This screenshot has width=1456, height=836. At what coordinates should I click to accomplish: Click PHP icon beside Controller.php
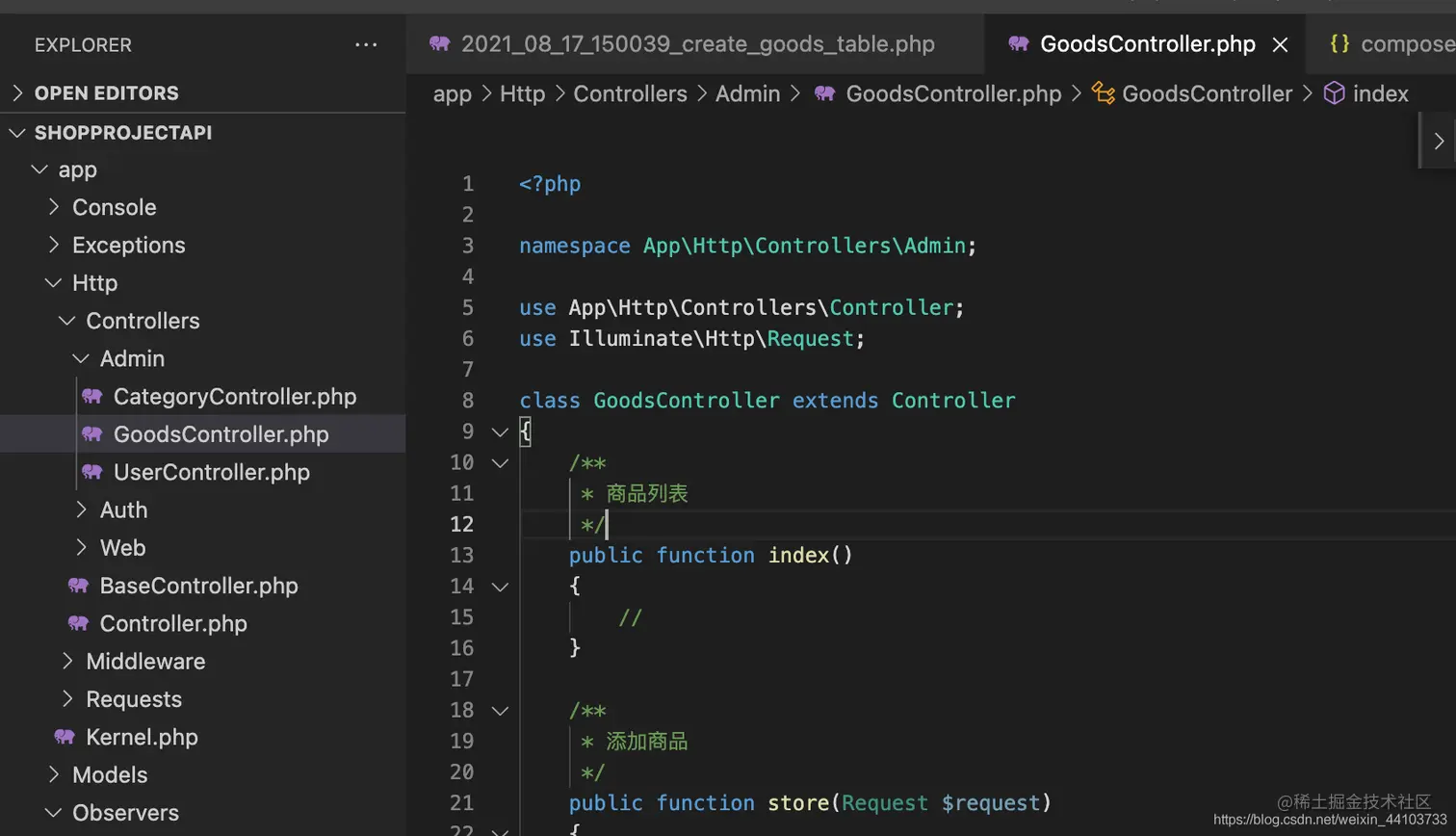[79, 622]
